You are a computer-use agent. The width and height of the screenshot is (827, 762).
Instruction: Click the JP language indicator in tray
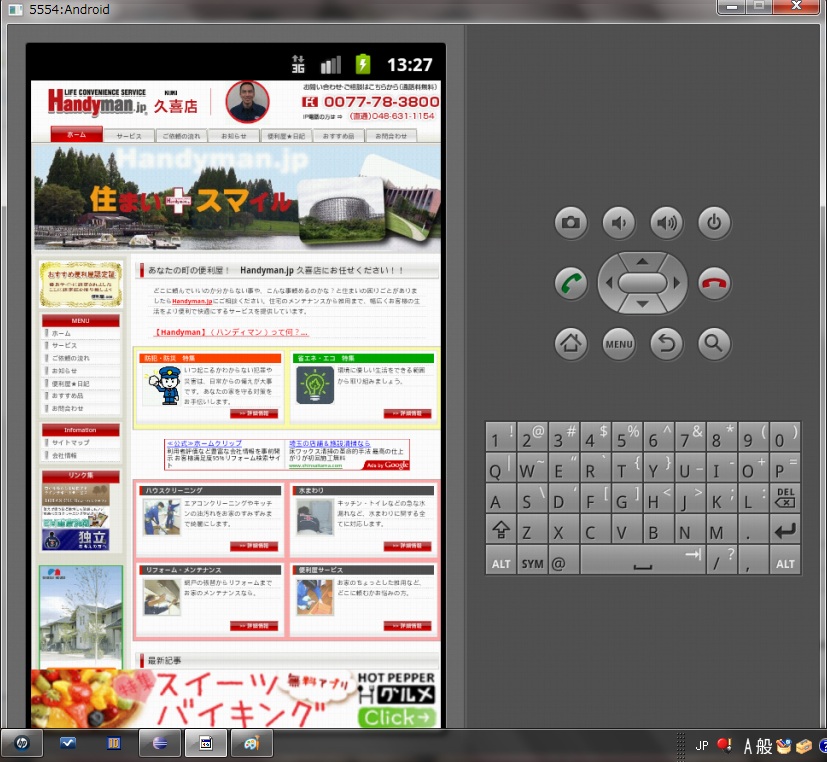(x=701, y=746)
